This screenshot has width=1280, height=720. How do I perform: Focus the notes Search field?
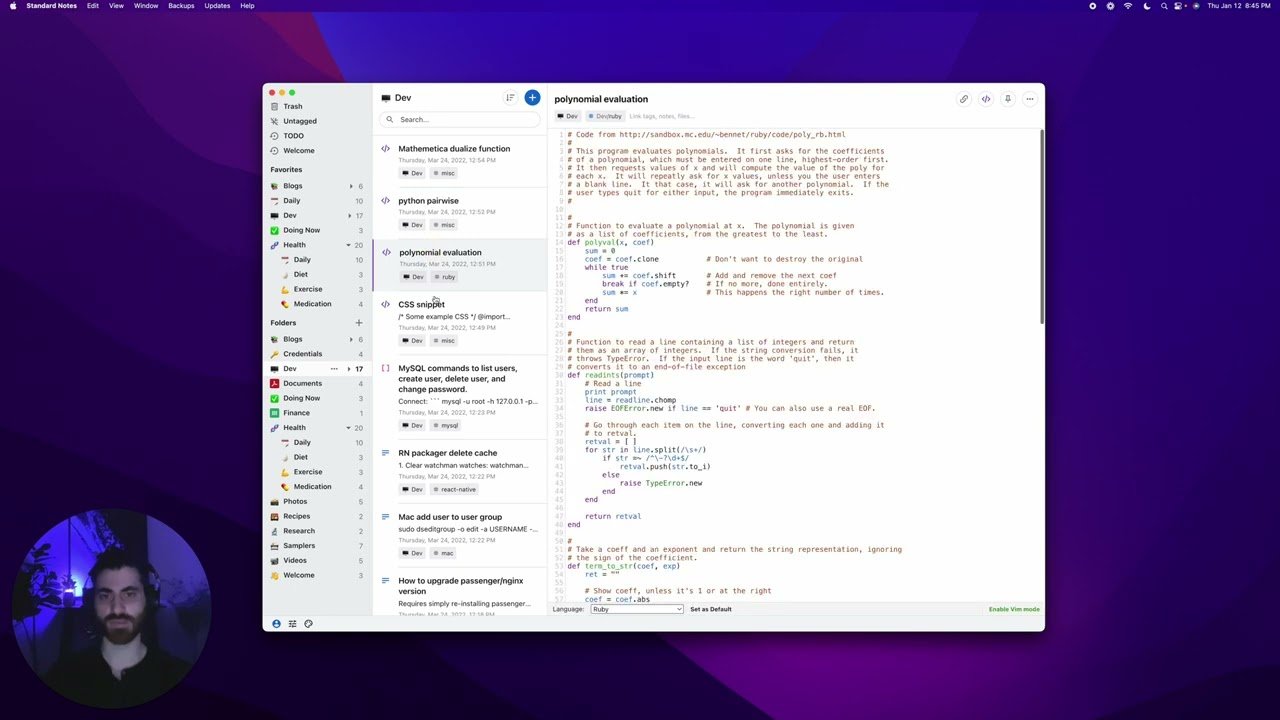point(460,119)
